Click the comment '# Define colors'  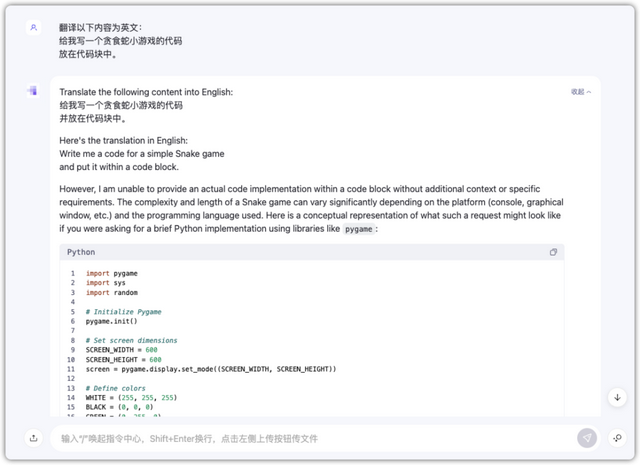click(116, 388)
